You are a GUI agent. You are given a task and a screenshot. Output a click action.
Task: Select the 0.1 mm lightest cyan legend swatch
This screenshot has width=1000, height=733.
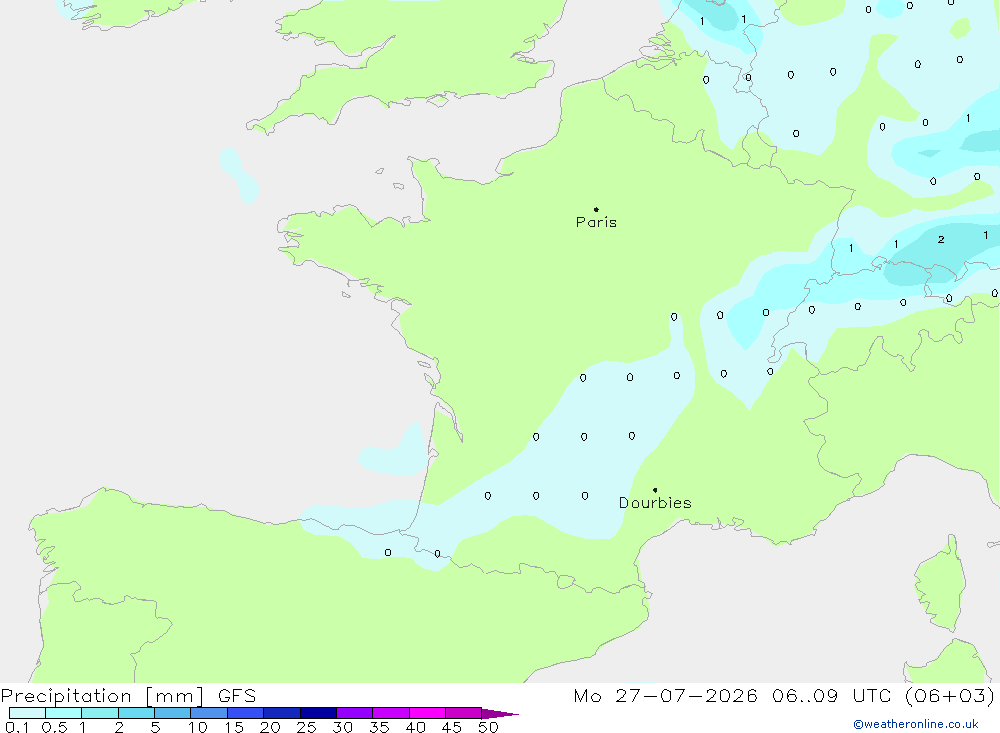[x=27, y=713]
